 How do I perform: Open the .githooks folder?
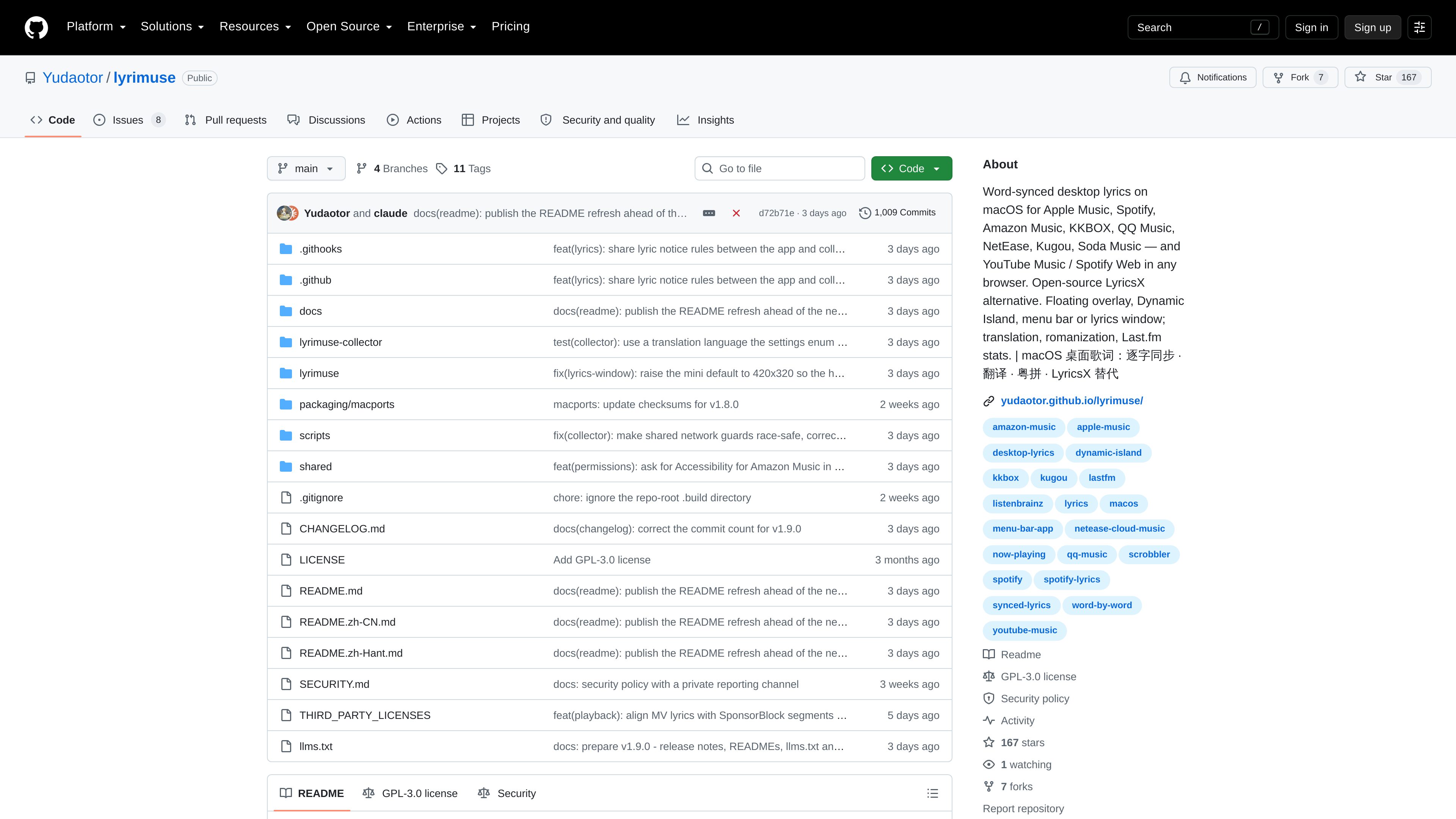[x=320, y=249]
